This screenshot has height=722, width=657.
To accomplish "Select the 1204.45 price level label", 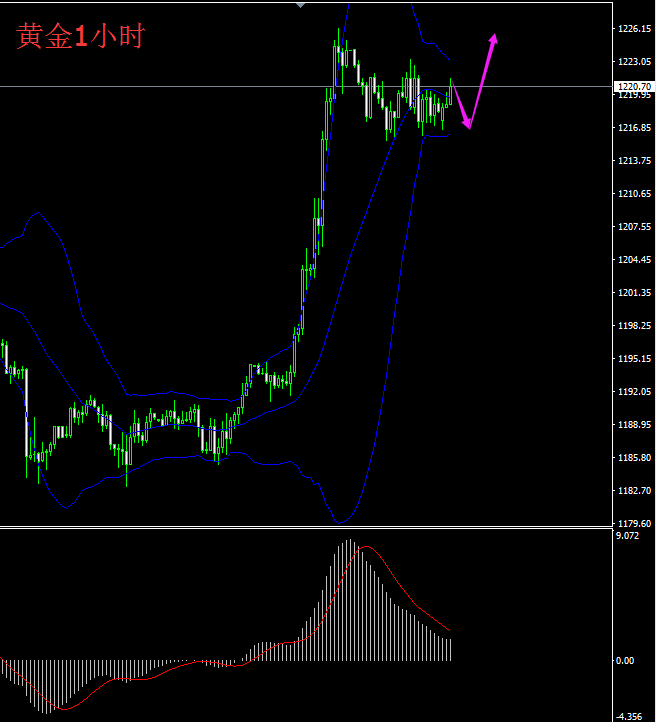I will [x=634, y=260].
